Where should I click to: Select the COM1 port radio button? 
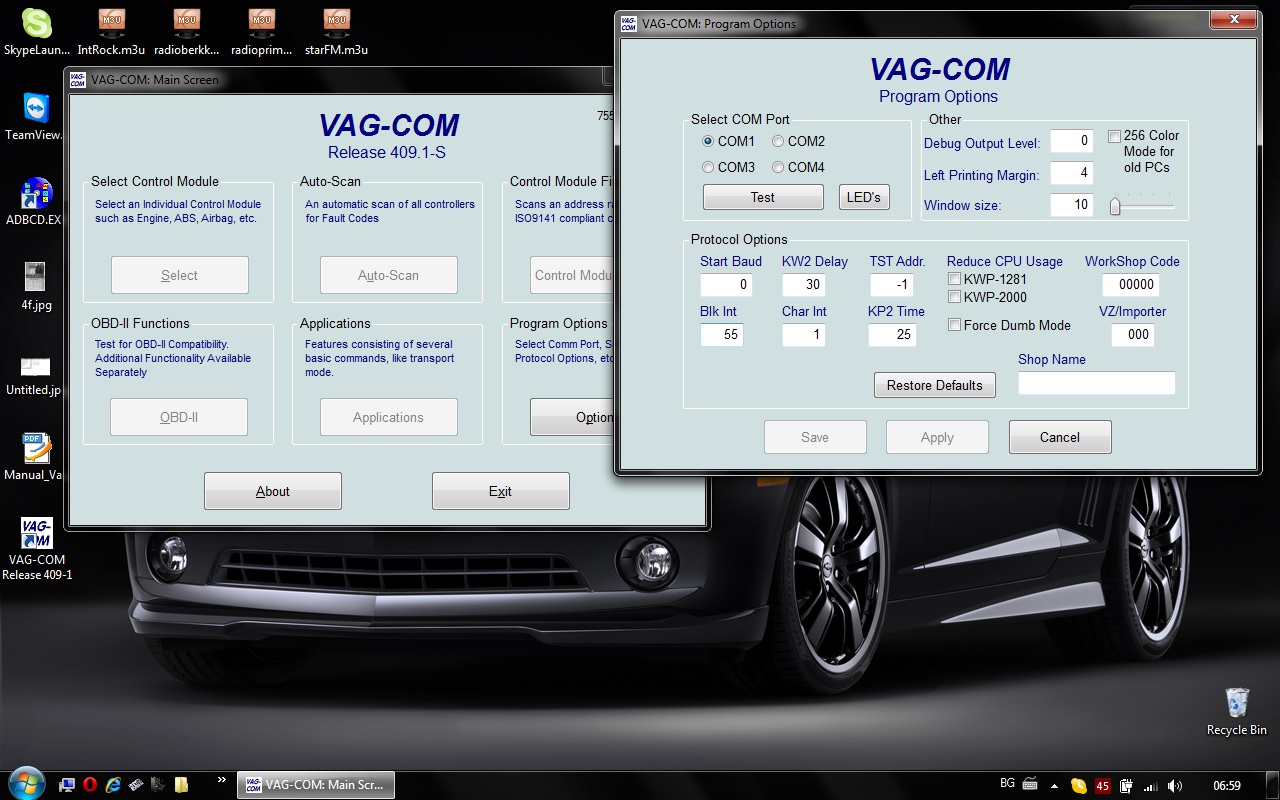pyautogui.click(x=708, y=141)
